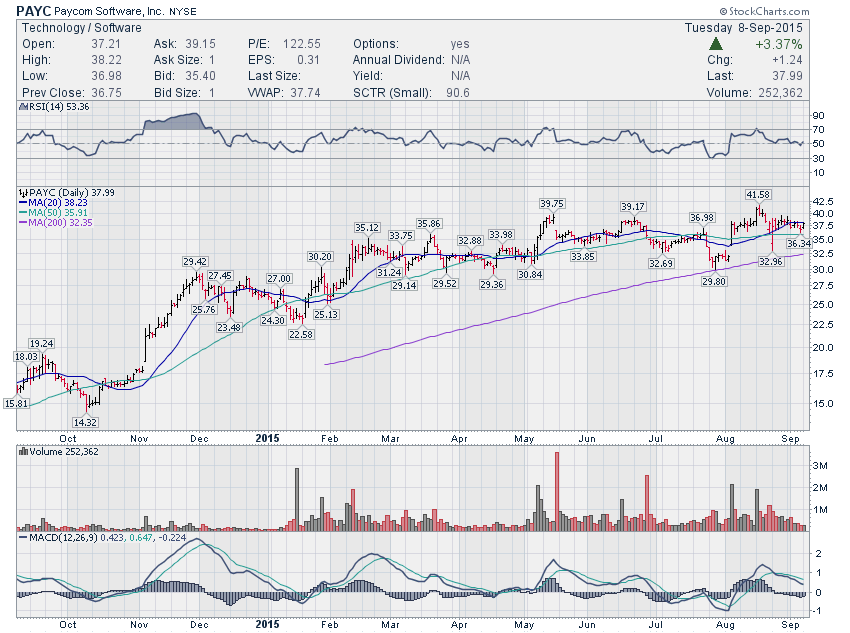Click the Prev Close value 36.75

[106, 93]
